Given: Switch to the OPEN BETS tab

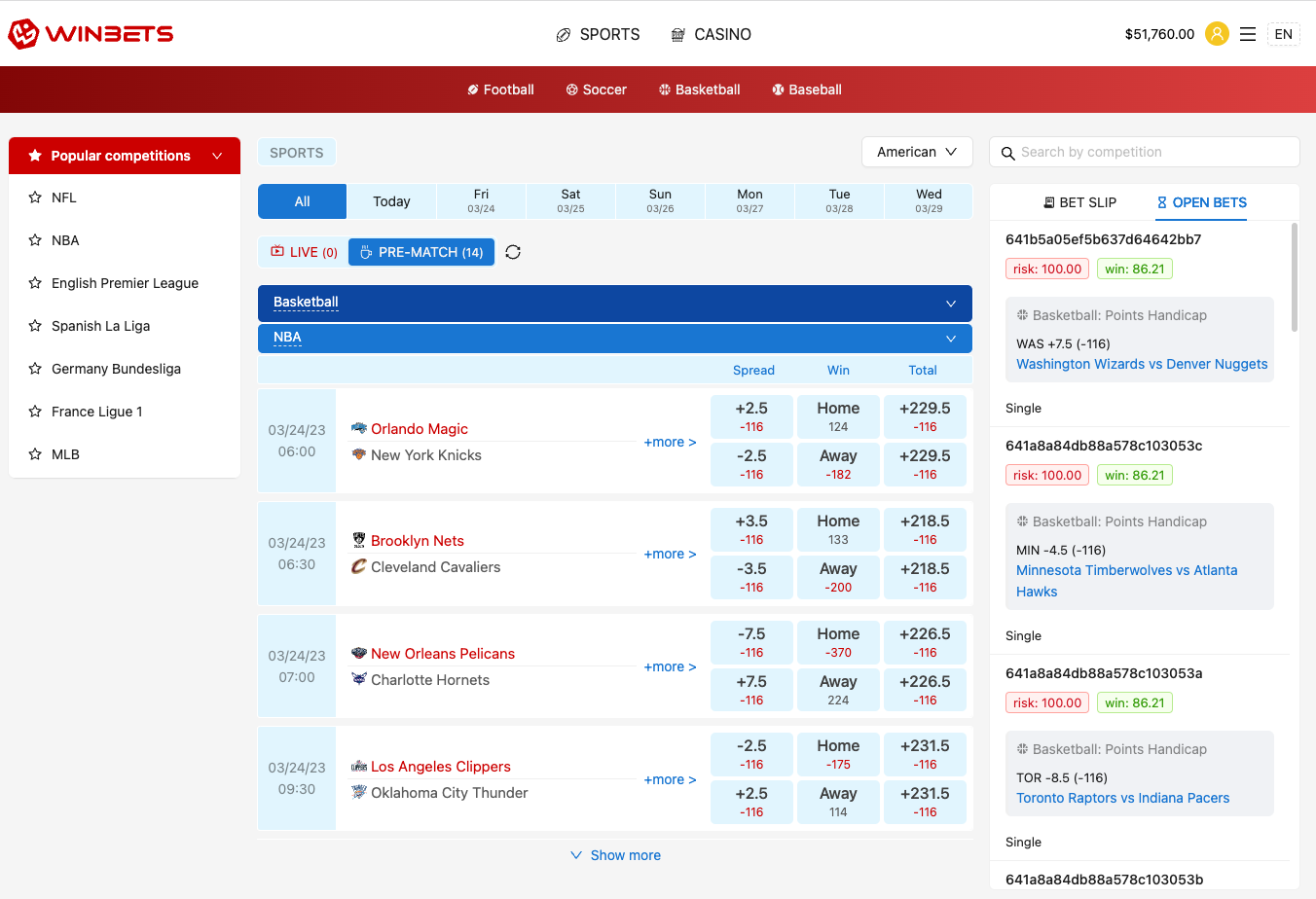Looking at the screenshot, I should [x=1201, y=202].
